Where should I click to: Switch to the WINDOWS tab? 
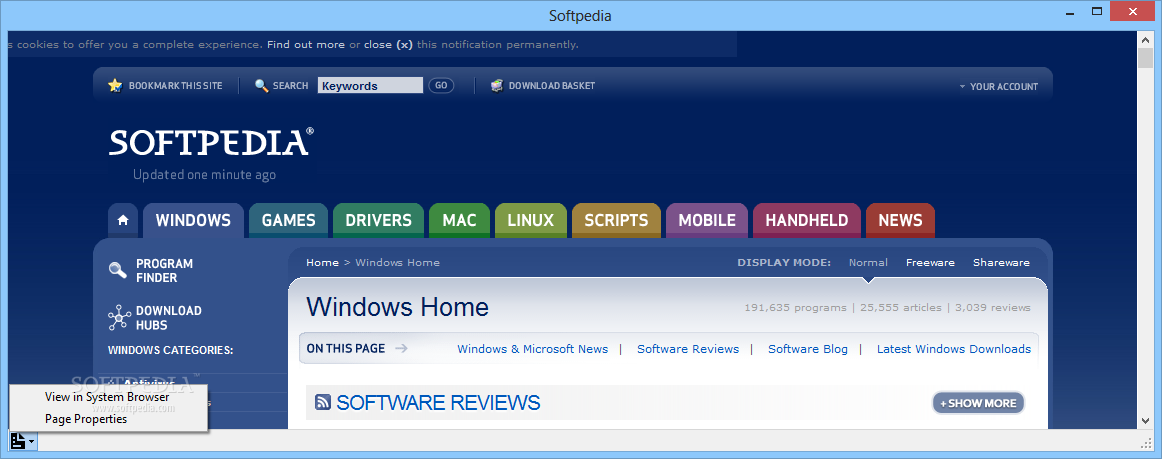(193, 220)
